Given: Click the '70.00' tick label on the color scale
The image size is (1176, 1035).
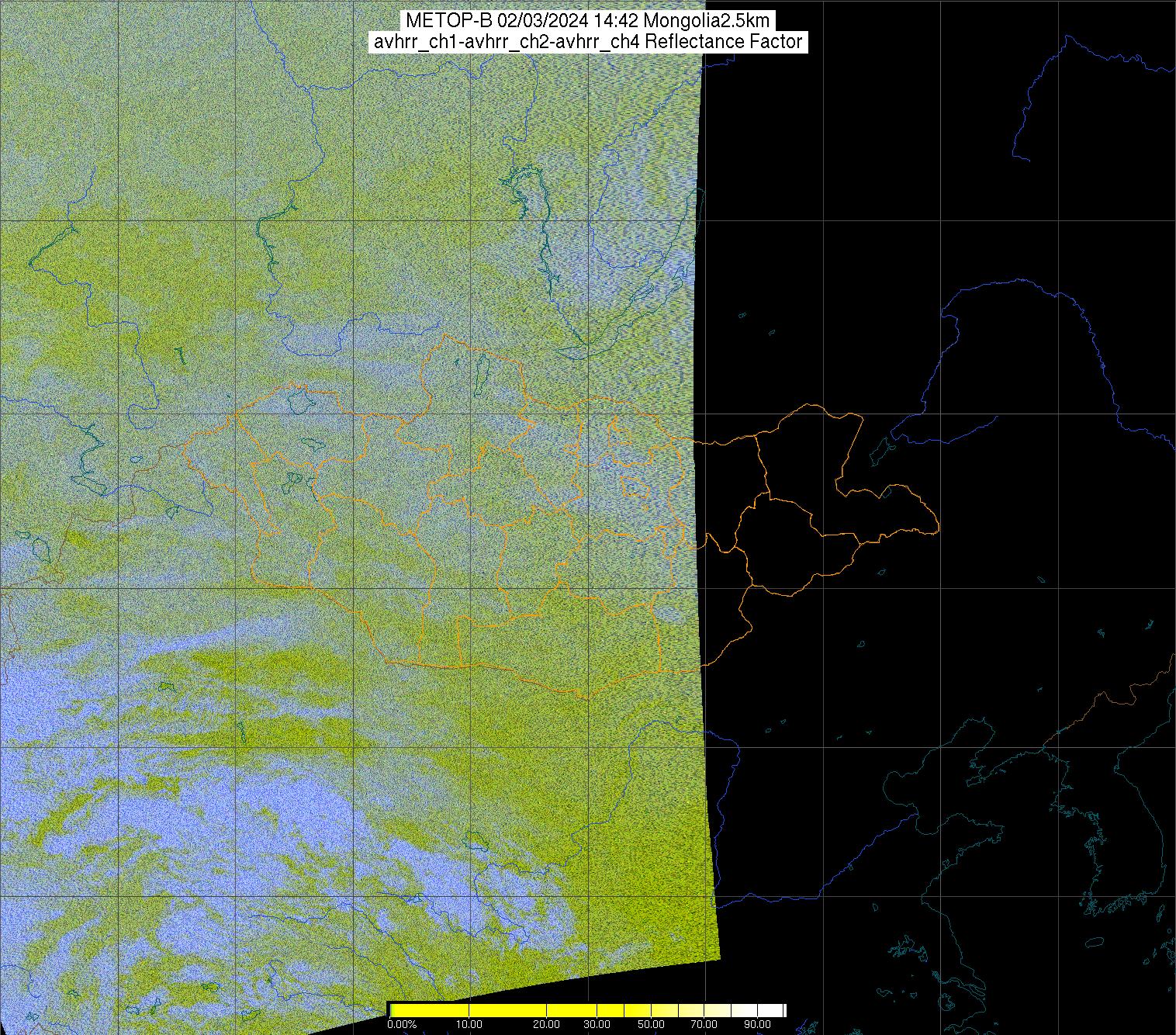Looking at the screenshot, I should [x=705, y=1025].
